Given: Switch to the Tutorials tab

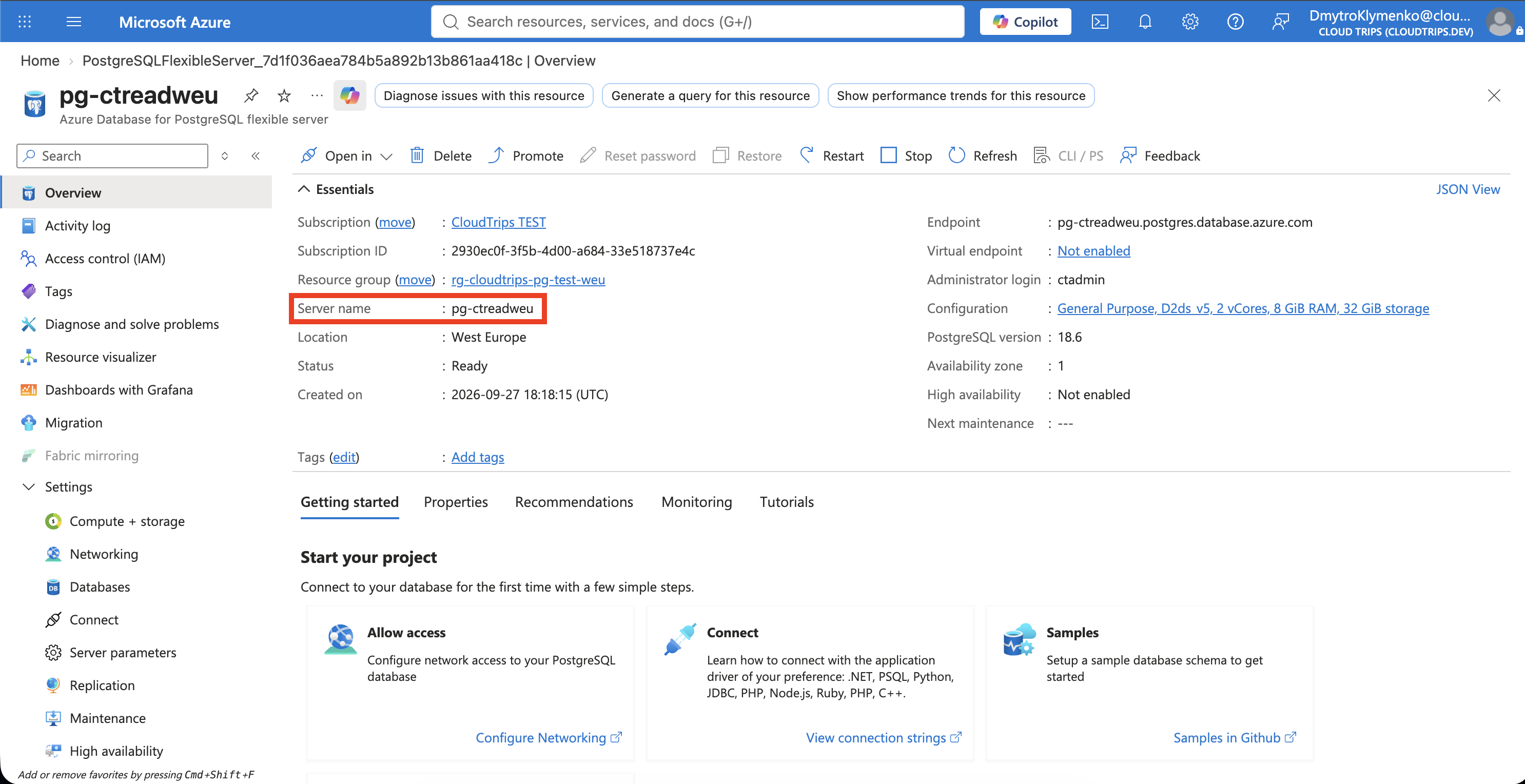Looking at the screenshot, I should (x=787, y=502).
